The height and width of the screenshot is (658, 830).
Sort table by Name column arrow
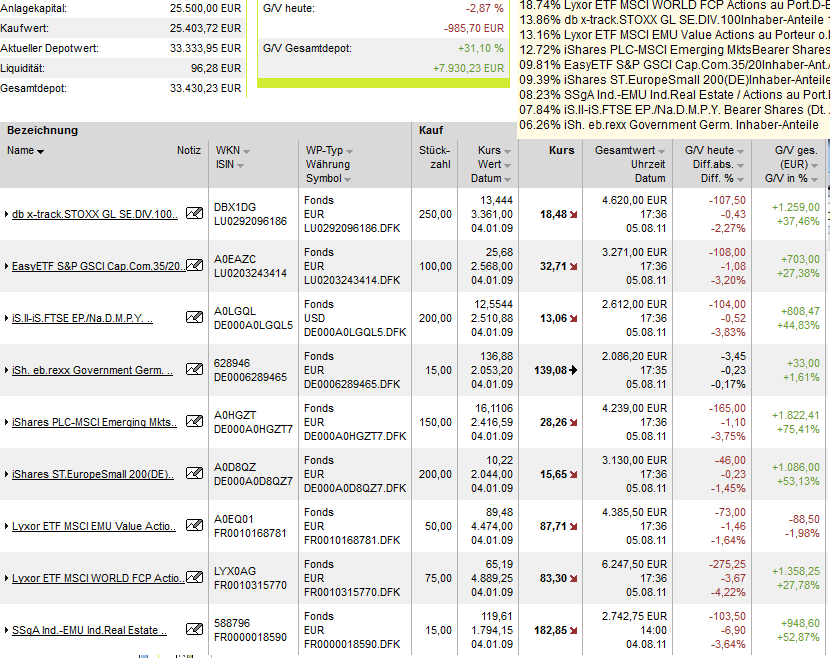click(41, 152)
